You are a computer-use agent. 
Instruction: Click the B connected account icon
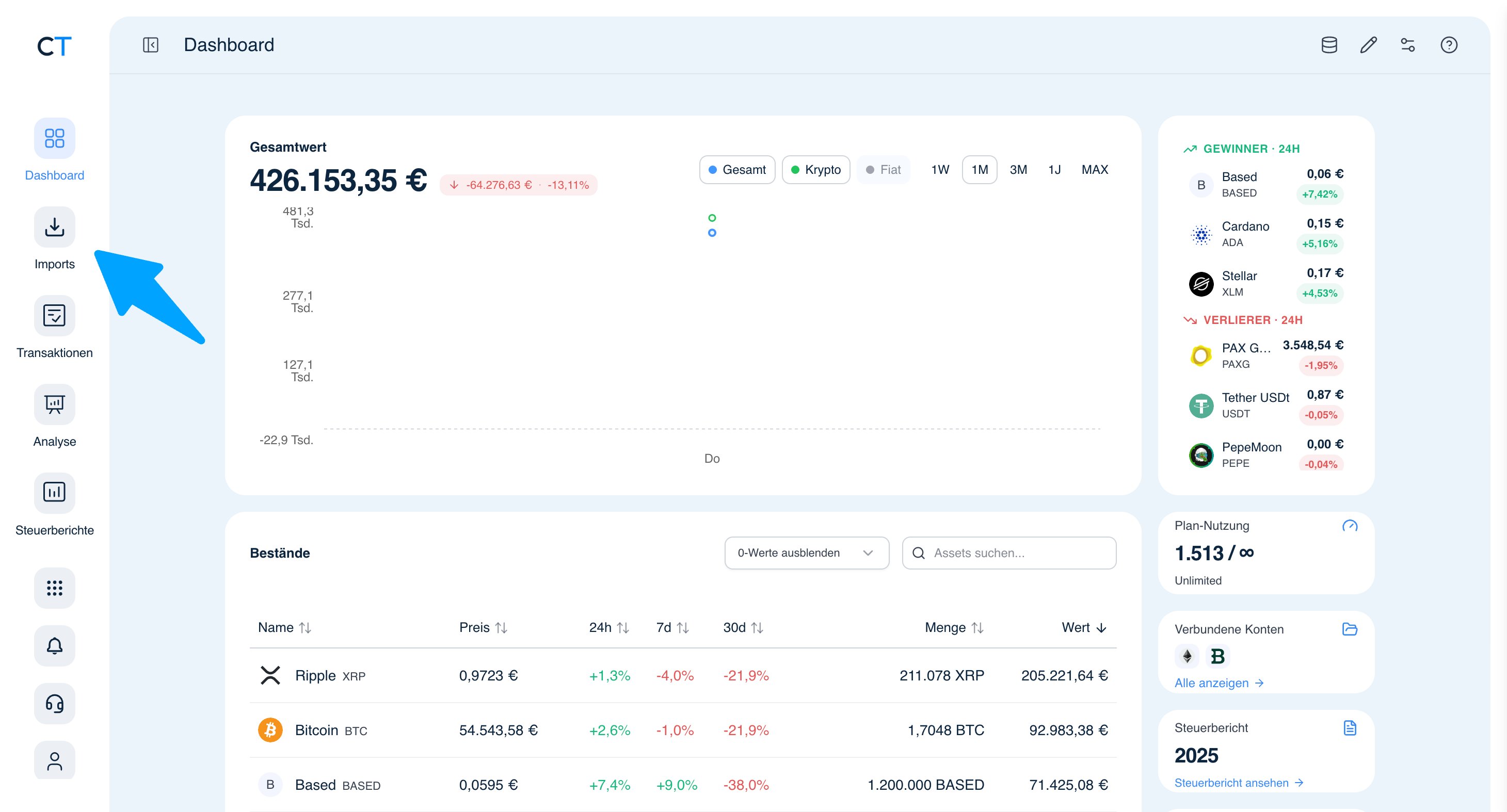[1217, 657]
